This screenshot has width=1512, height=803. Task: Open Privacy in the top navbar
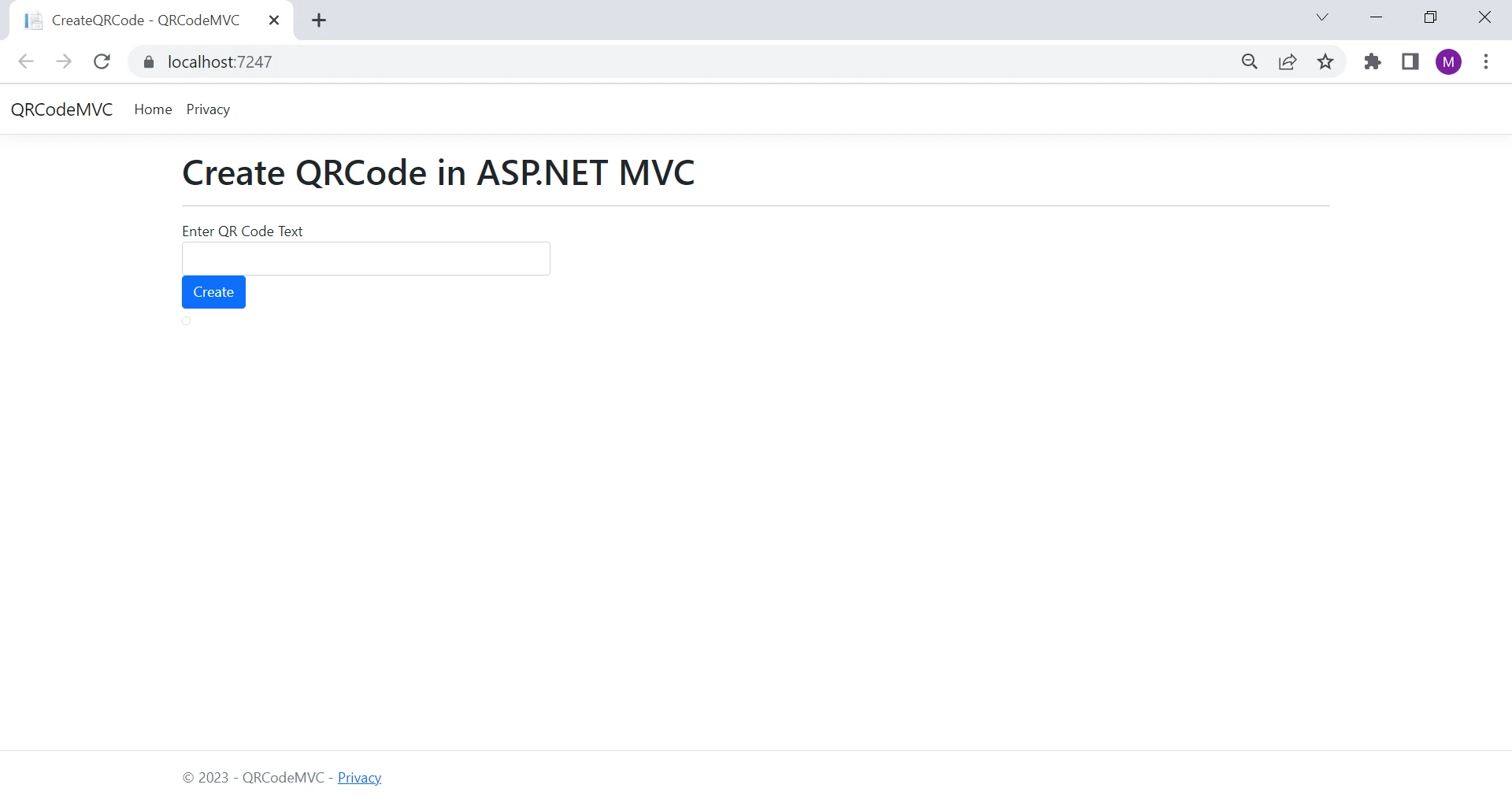click(208, 109)
